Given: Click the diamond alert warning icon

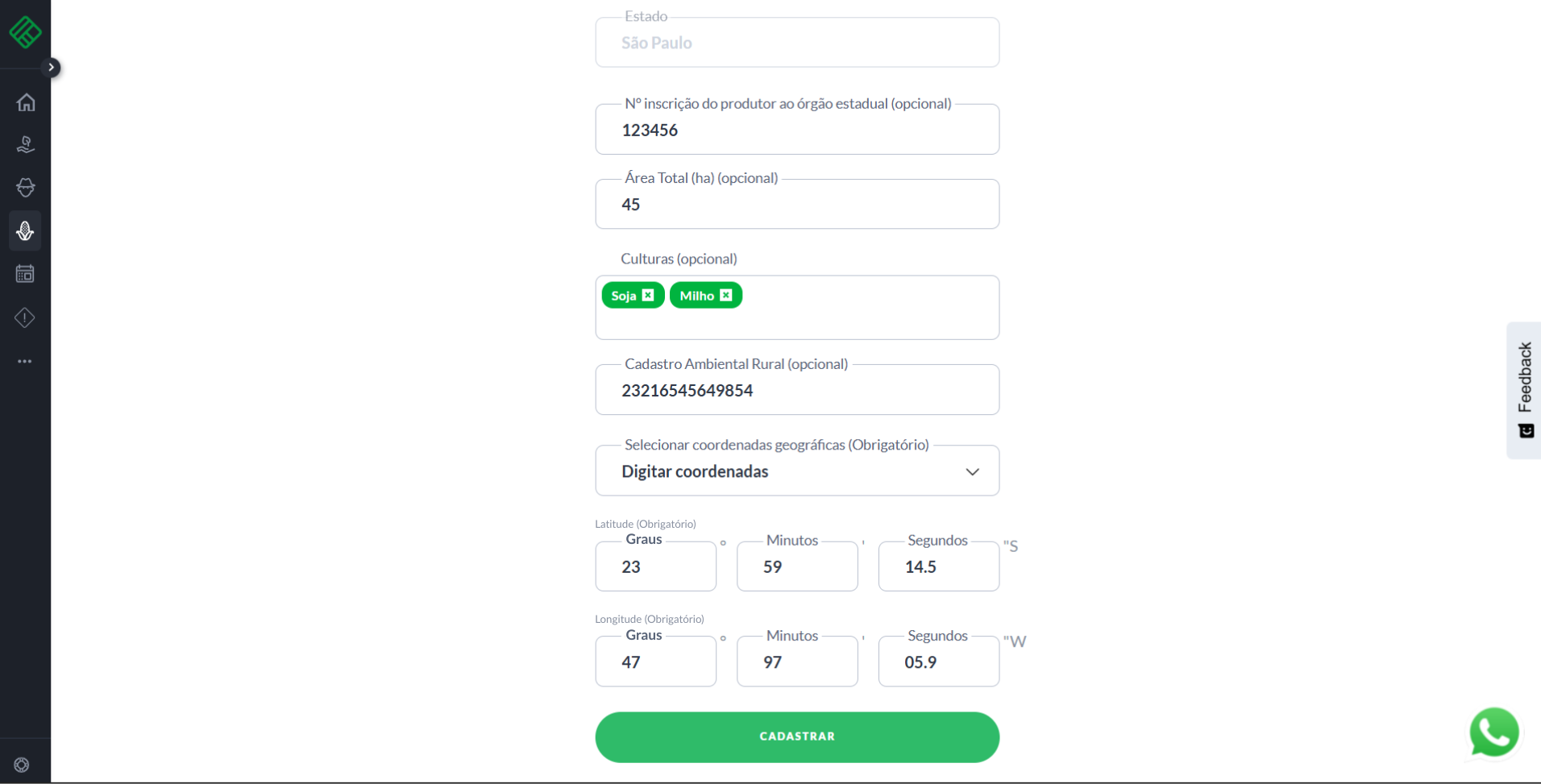Looking at the screenshot, I should click(26, 317).
